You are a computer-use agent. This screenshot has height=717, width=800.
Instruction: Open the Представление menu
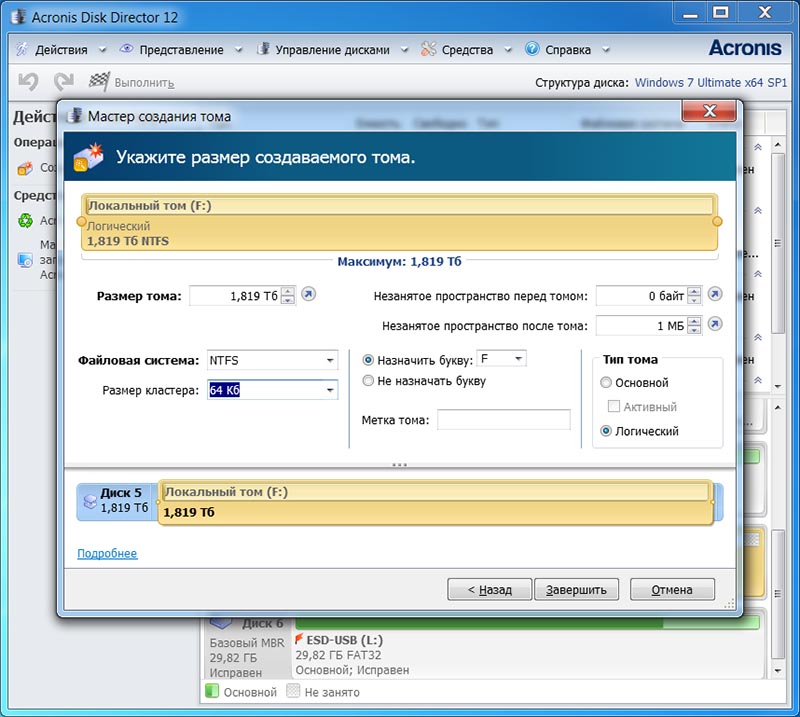pos(181,50)
